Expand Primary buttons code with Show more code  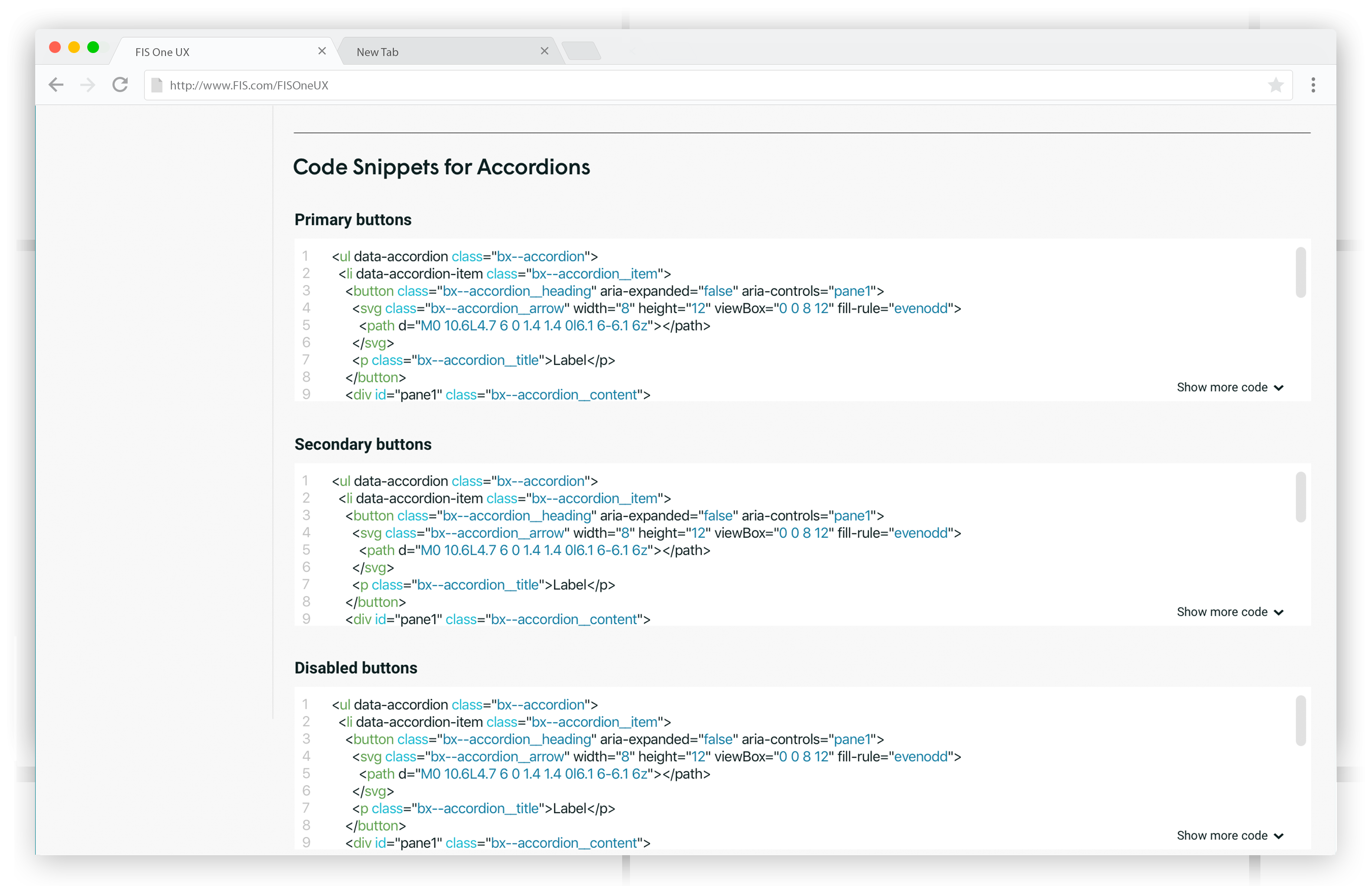(1230, 387)
